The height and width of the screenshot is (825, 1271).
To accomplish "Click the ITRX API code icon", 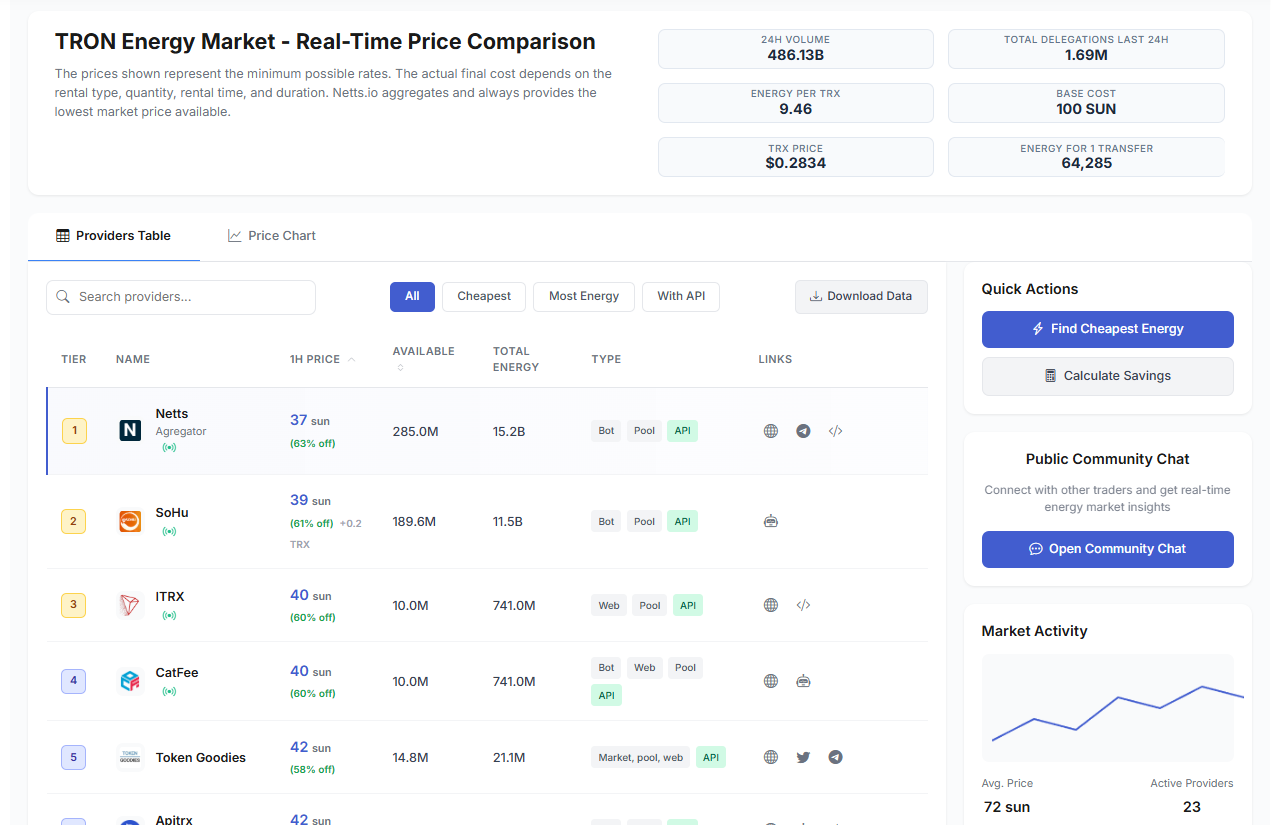I will tap(803, 605).
